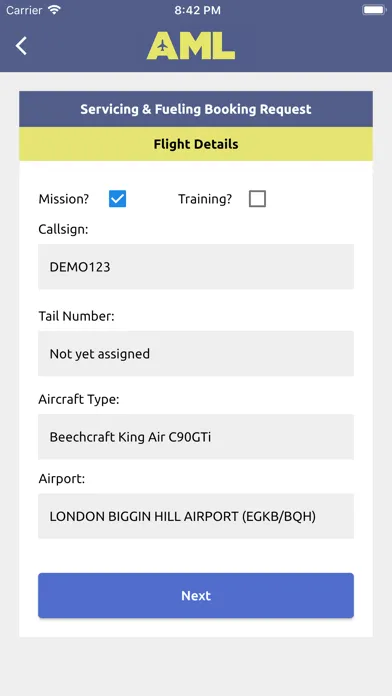
Task: Tap the Carrier label in status bar
Action: [x=24, y=10]
